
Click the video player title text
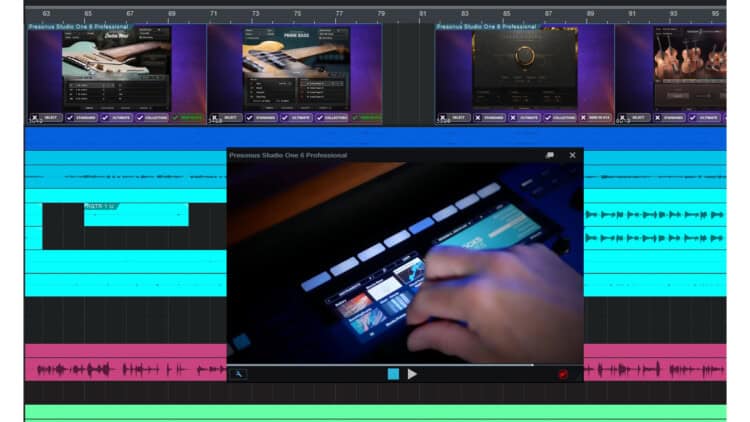point(288,155)
